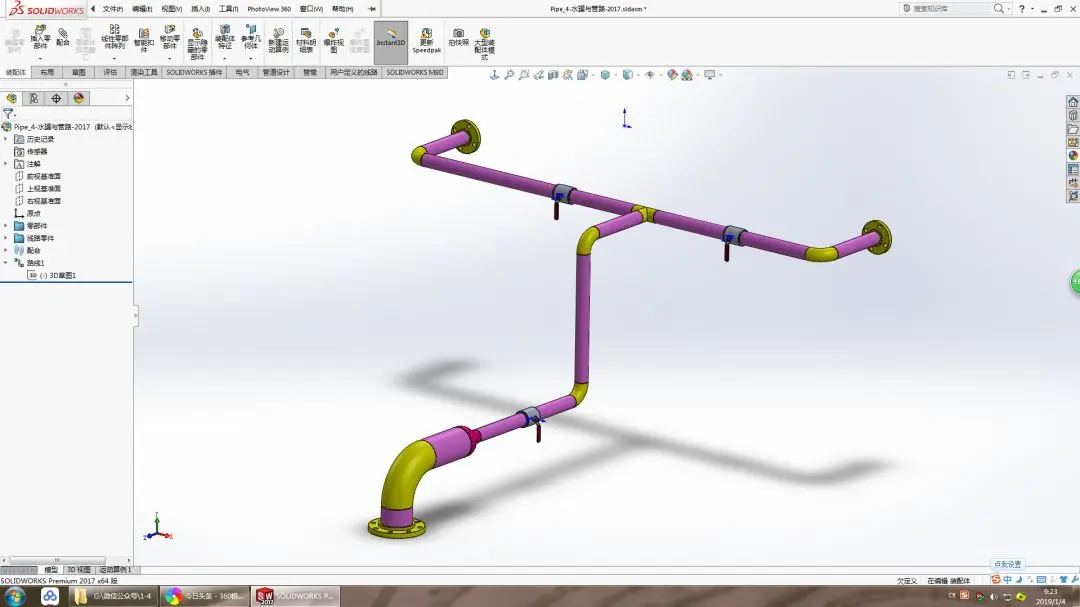The image size is (1080, 607).
Task: Switch to the PropertyManager tab
Action: point(34,99)
